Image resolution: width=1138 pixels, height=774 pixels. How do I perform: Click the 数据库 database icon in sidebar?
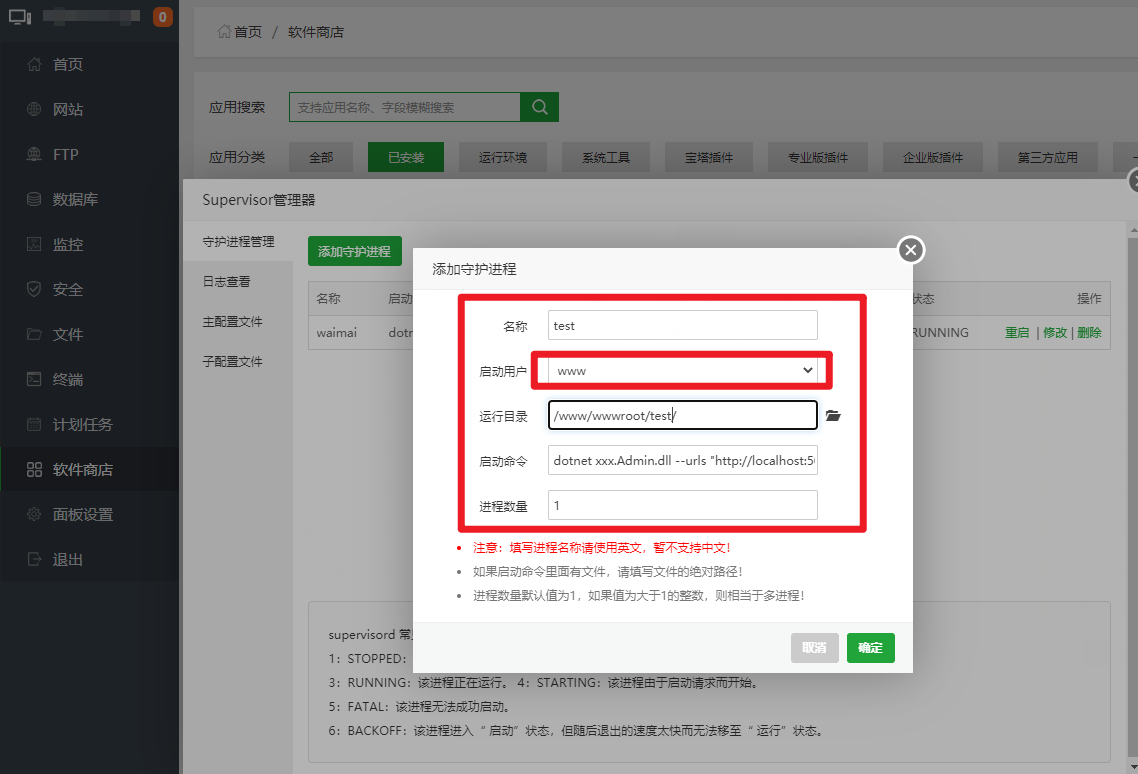[x=34, y=200]
